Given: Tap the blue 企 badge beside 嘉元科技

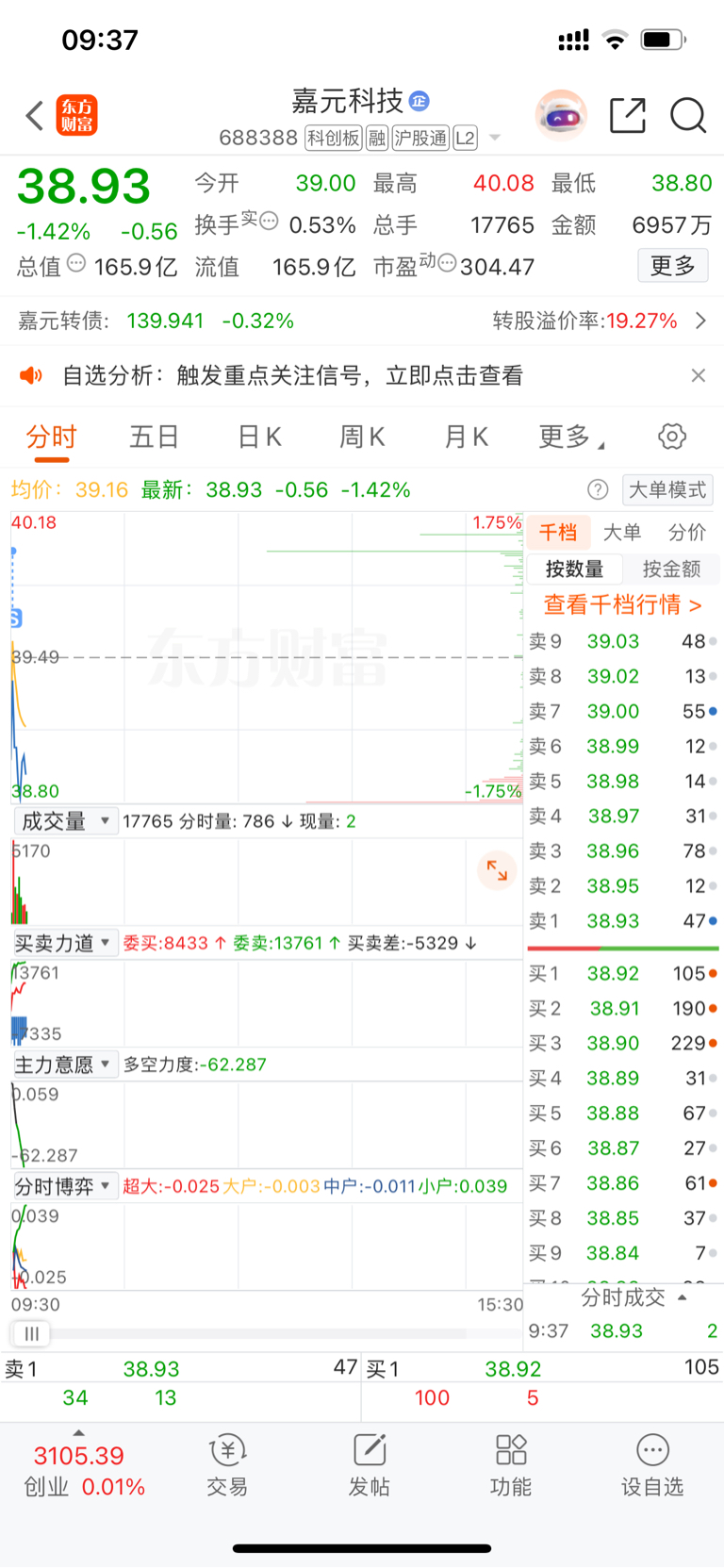Looking at the screenshot, I should point(420,101).
